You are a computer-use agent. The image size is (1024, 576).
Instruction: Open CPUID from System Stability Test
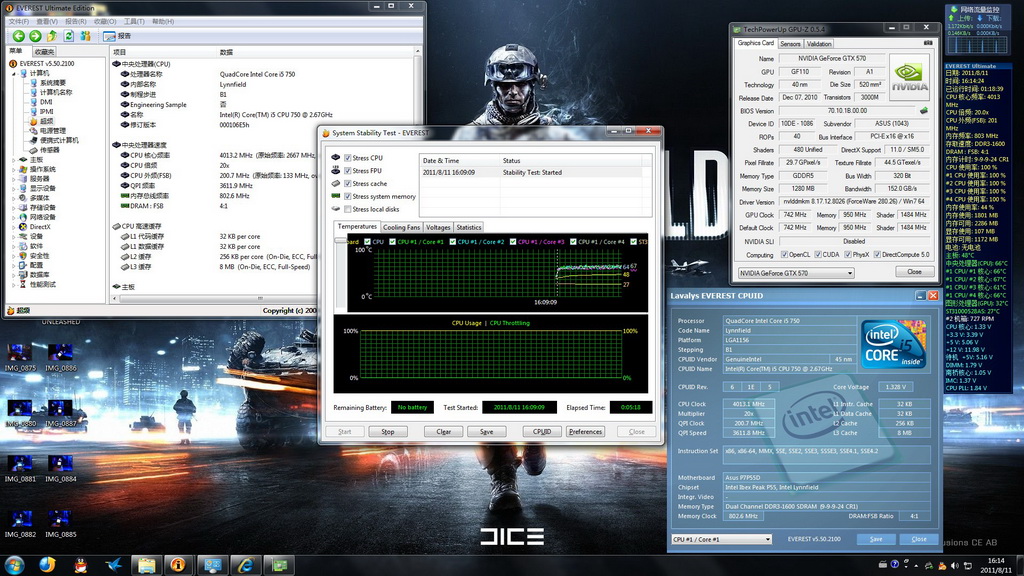pyautogui.click(x=542, y=432)
